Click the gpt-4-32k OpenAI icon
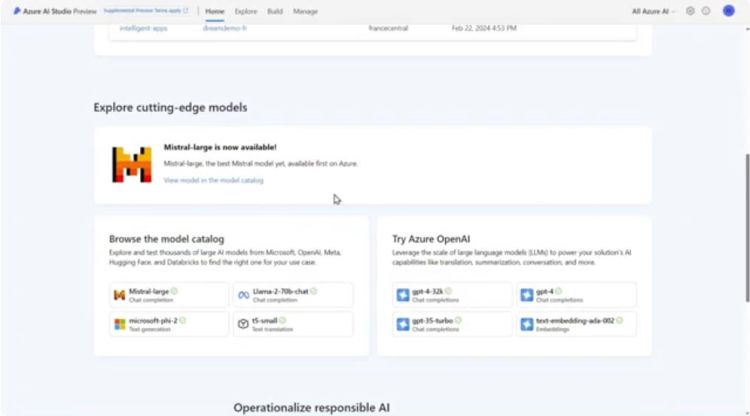 pos(403,295)
